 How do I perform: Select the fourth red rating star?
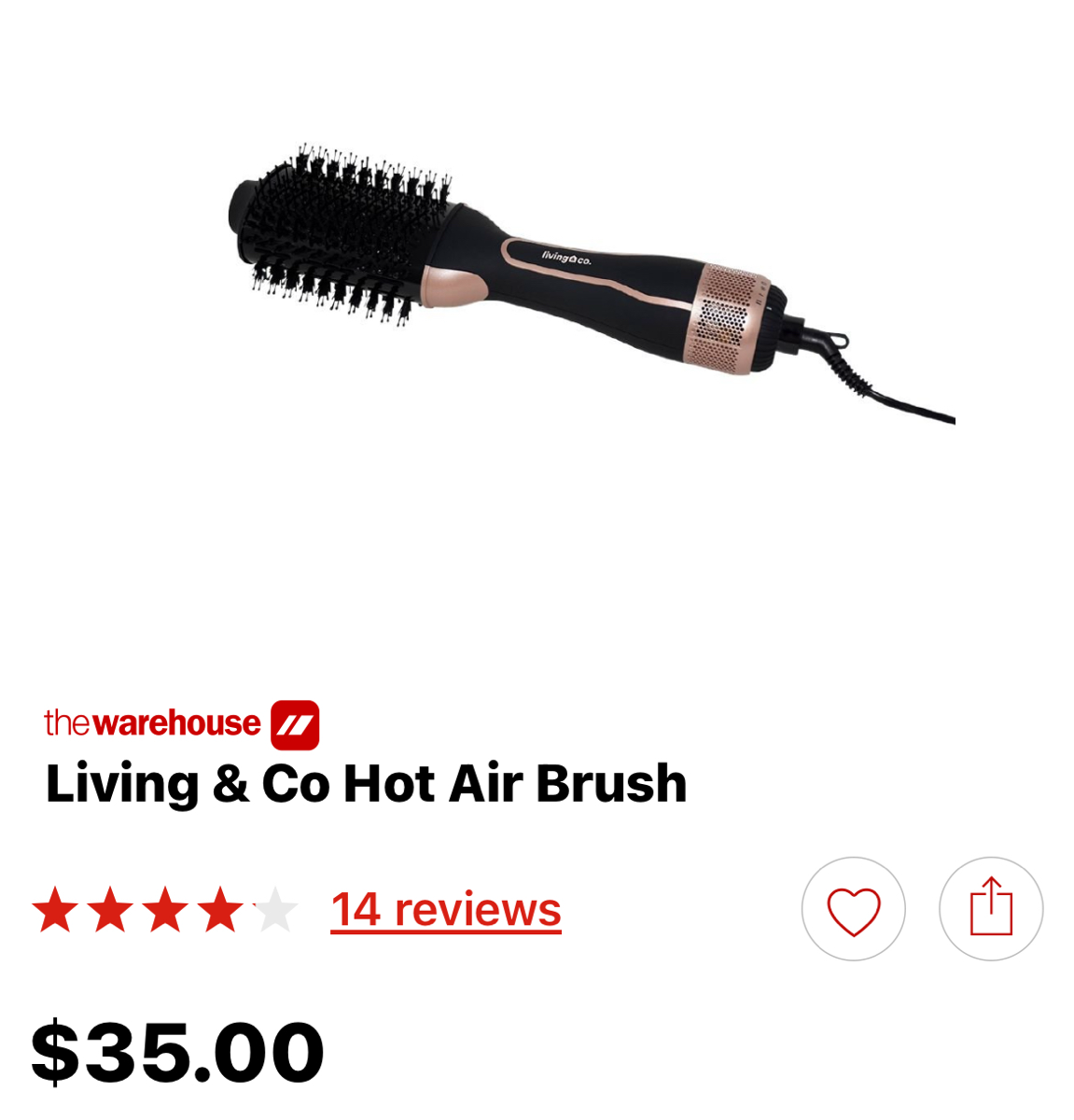[x=220, y=910]
